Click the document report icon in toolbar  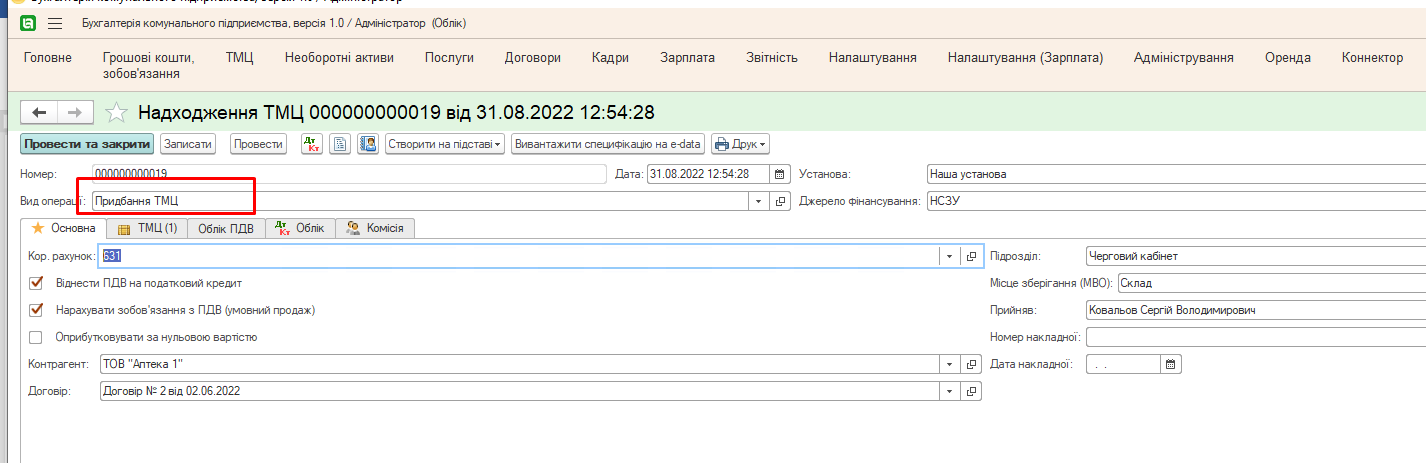[x=340, y=144]
